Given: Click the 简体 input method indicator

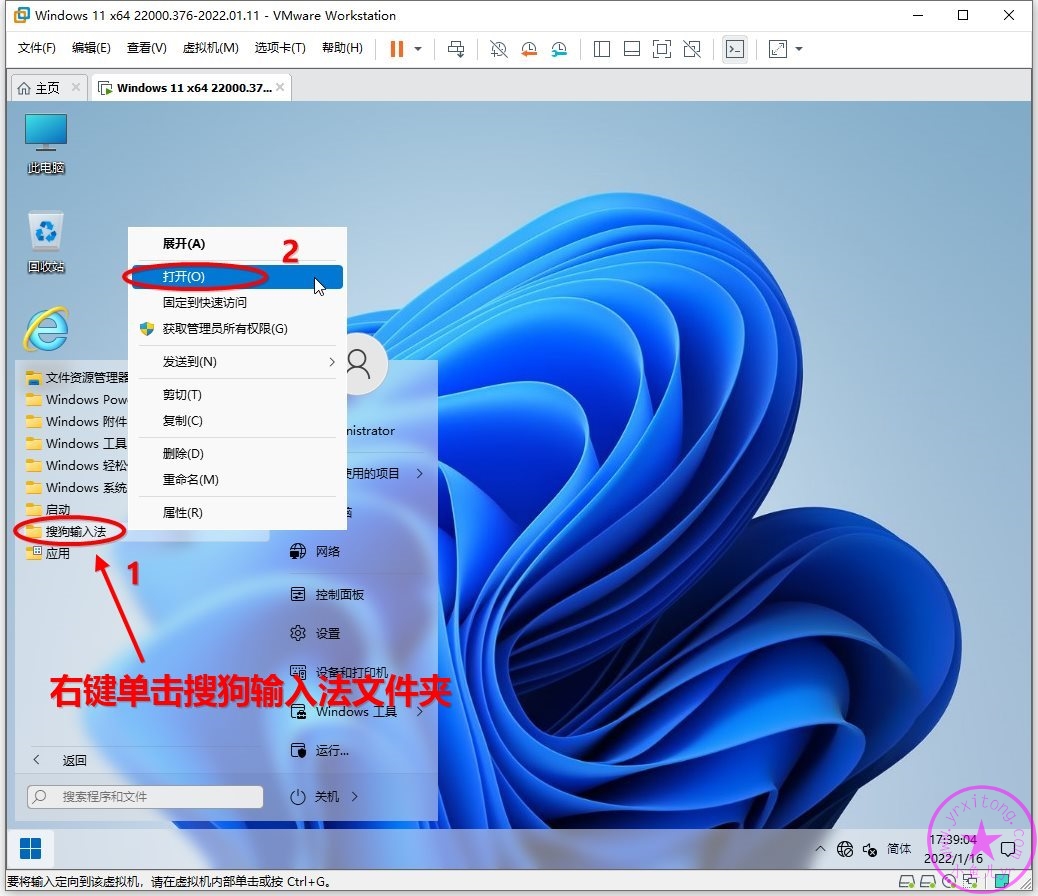Looking at the screenshot, I should tap(899, 848).
